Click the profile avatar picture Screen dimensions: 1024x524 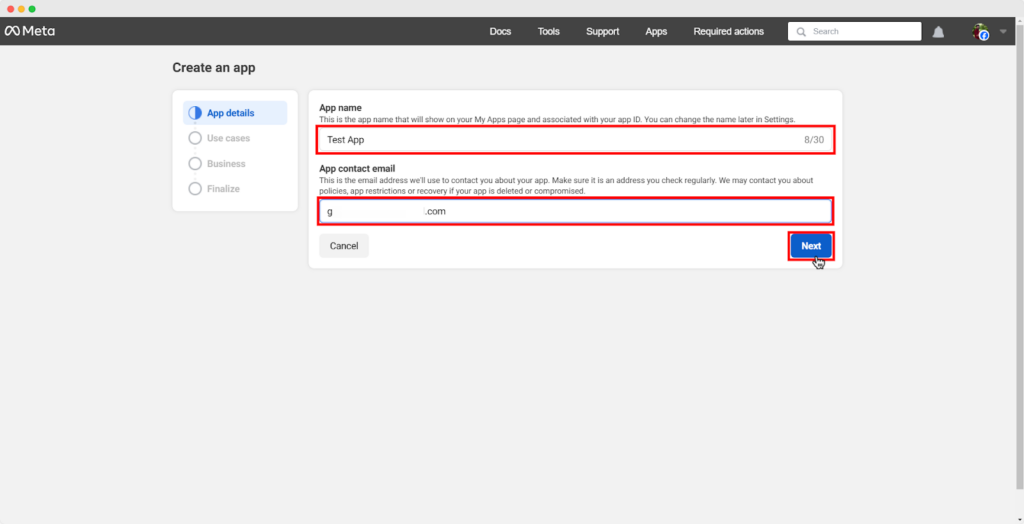click(980, 32)
